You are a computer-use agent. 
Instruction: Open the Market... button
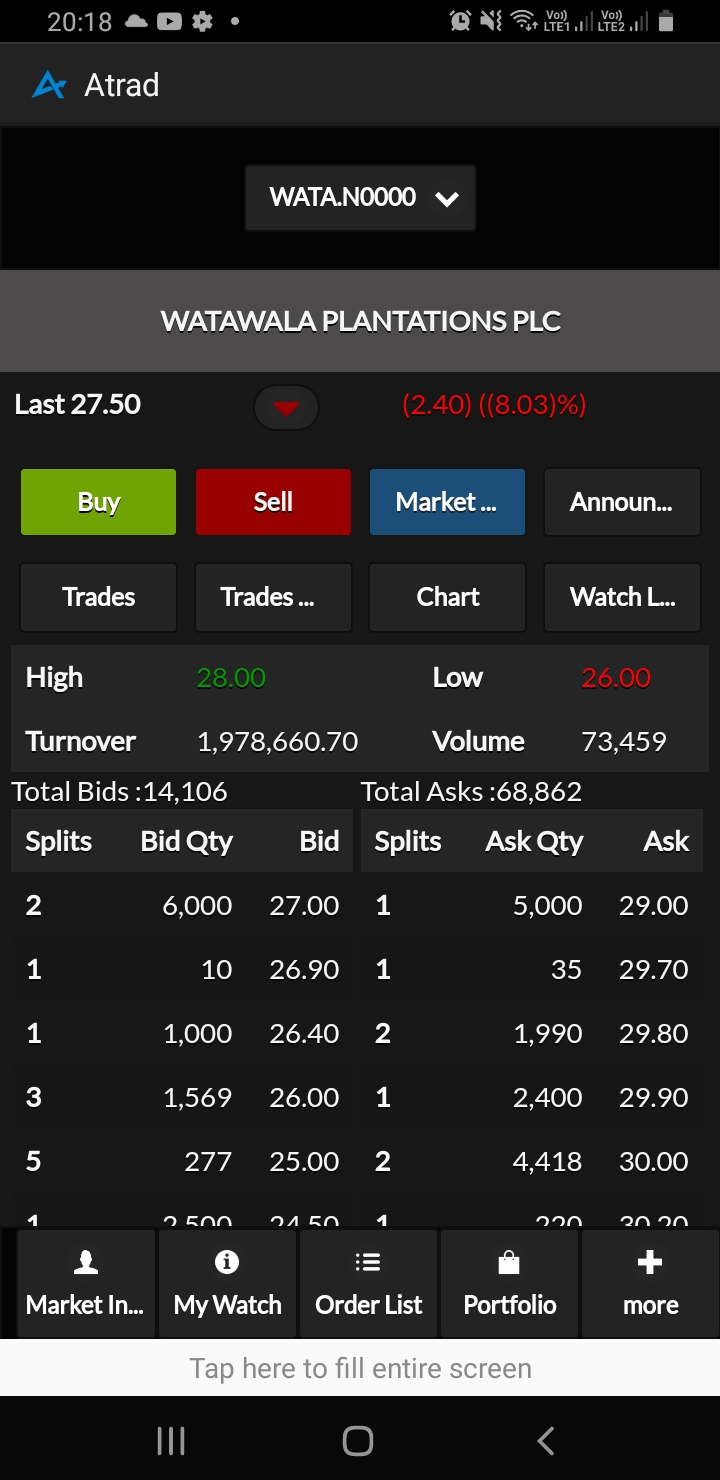tap(447, 502)
